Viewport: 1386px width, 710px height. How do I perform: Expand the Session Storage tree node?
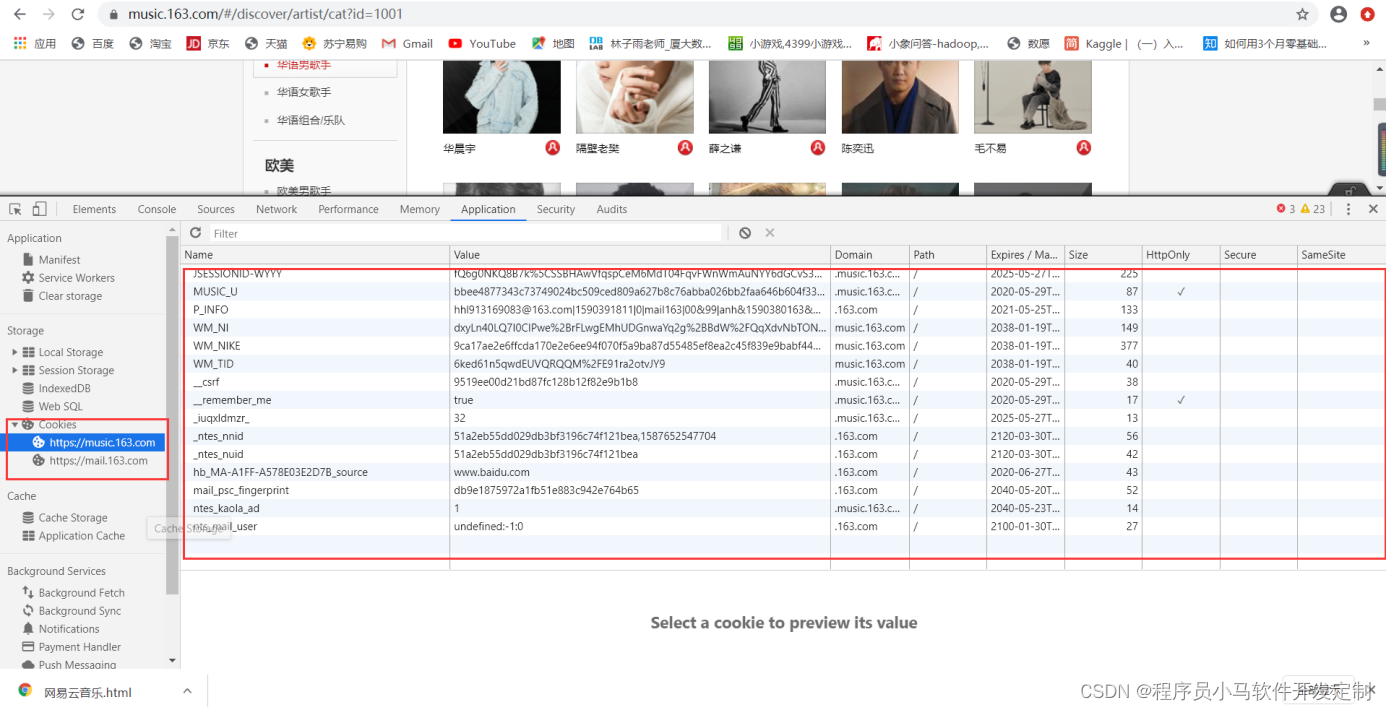pos(14,370)
